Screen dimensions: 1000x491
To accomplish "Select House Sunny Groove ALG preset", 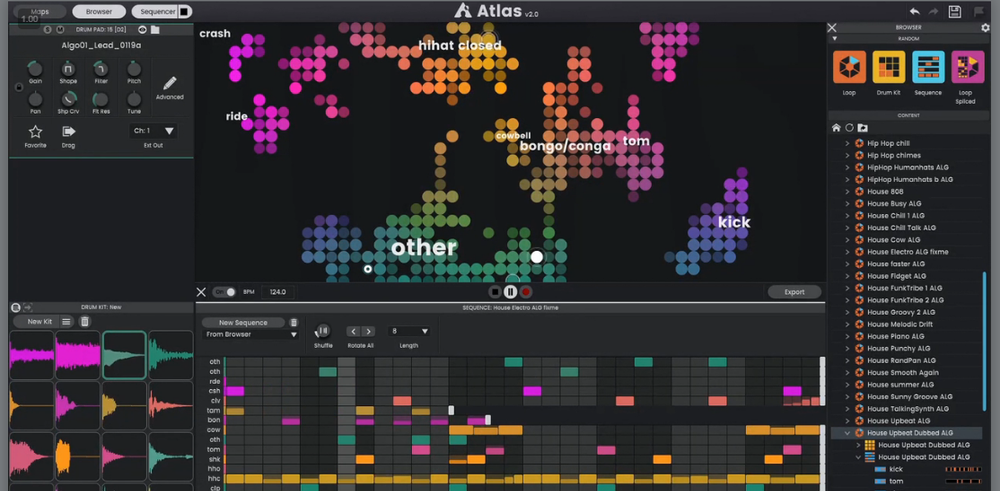I will (x=909, y=397).
